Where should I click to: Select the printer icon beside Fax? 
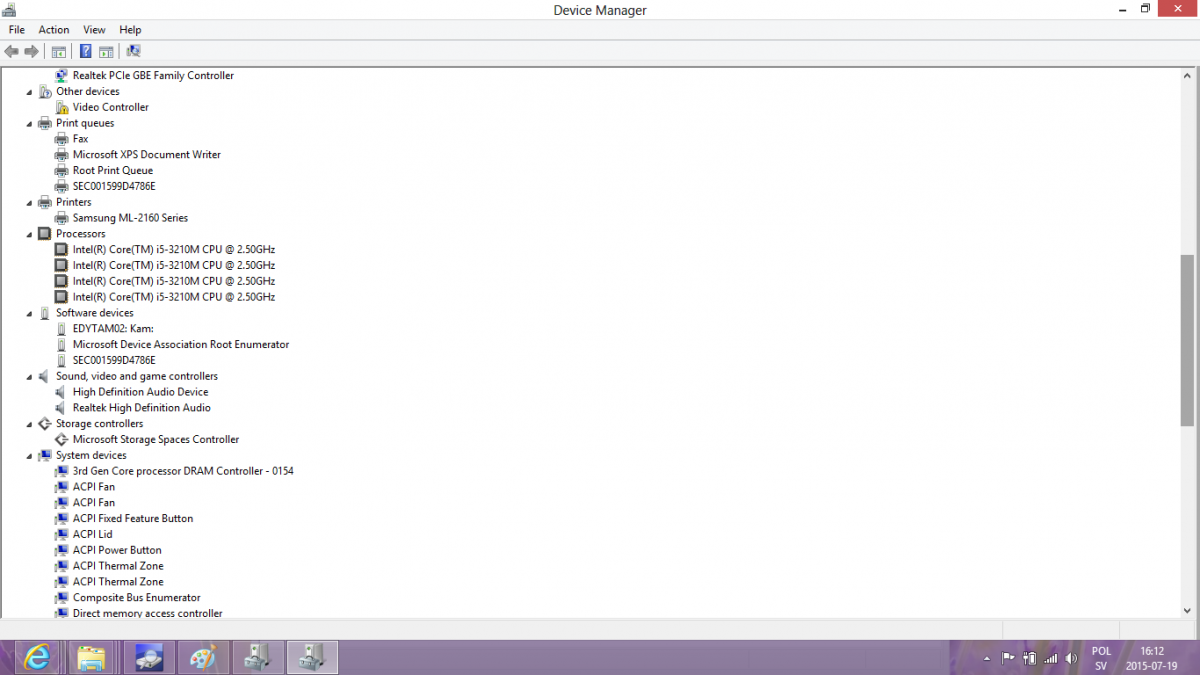[x=62, y=139]
